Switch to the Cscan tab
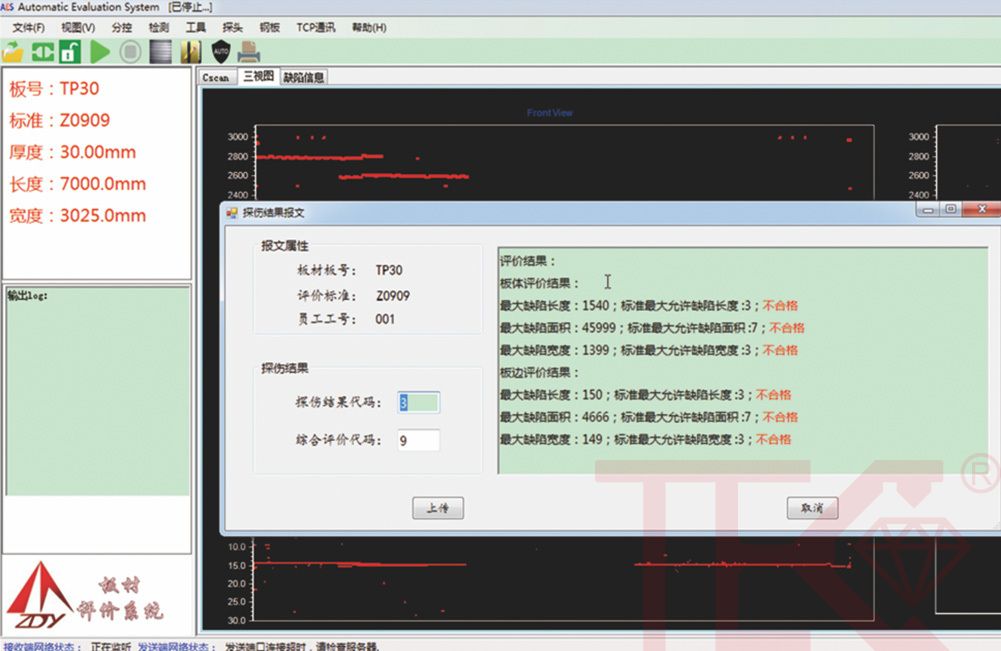 [216, 77]
